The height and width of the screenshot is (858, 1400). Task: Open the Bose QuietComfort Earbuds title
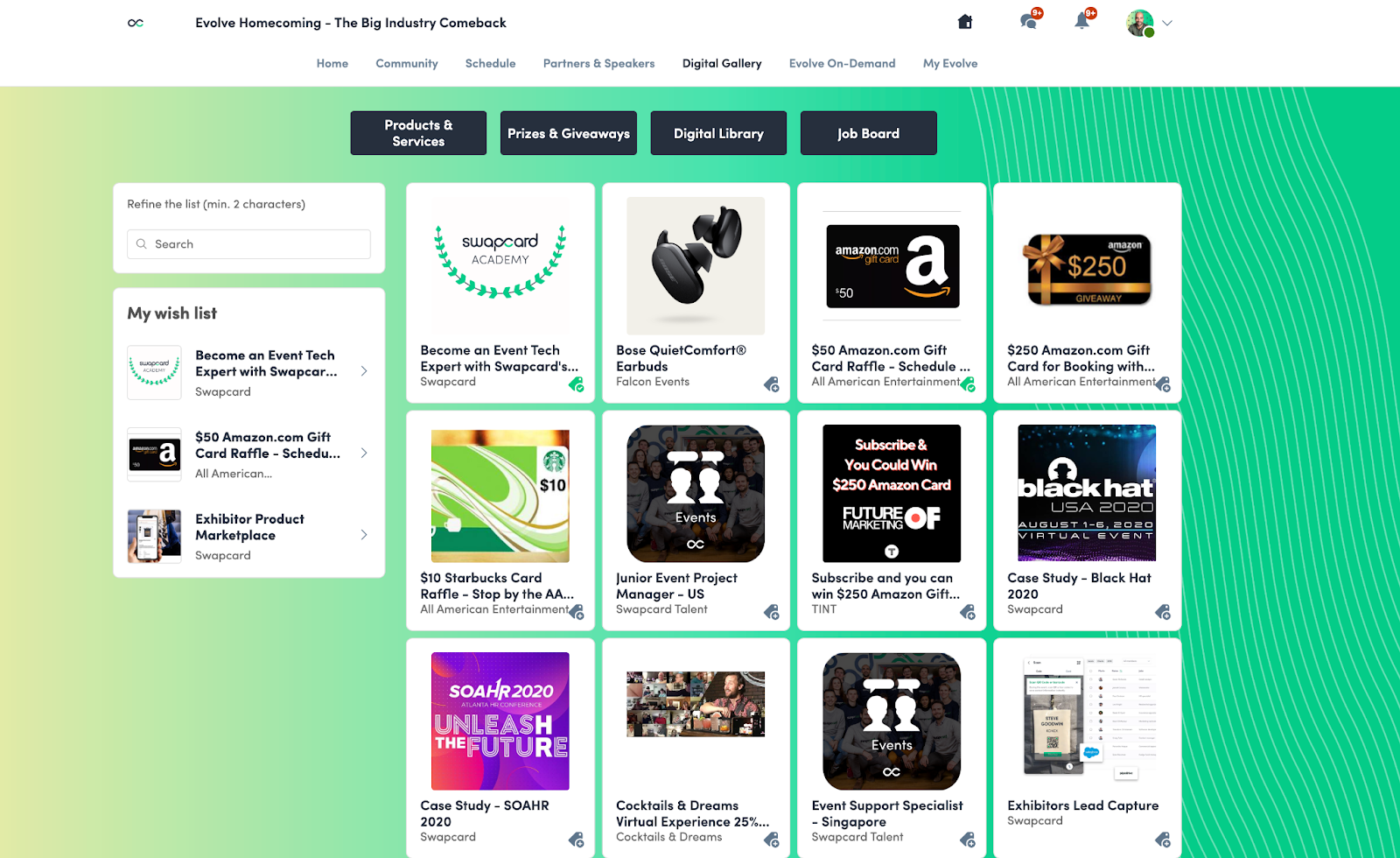(681, 358)
